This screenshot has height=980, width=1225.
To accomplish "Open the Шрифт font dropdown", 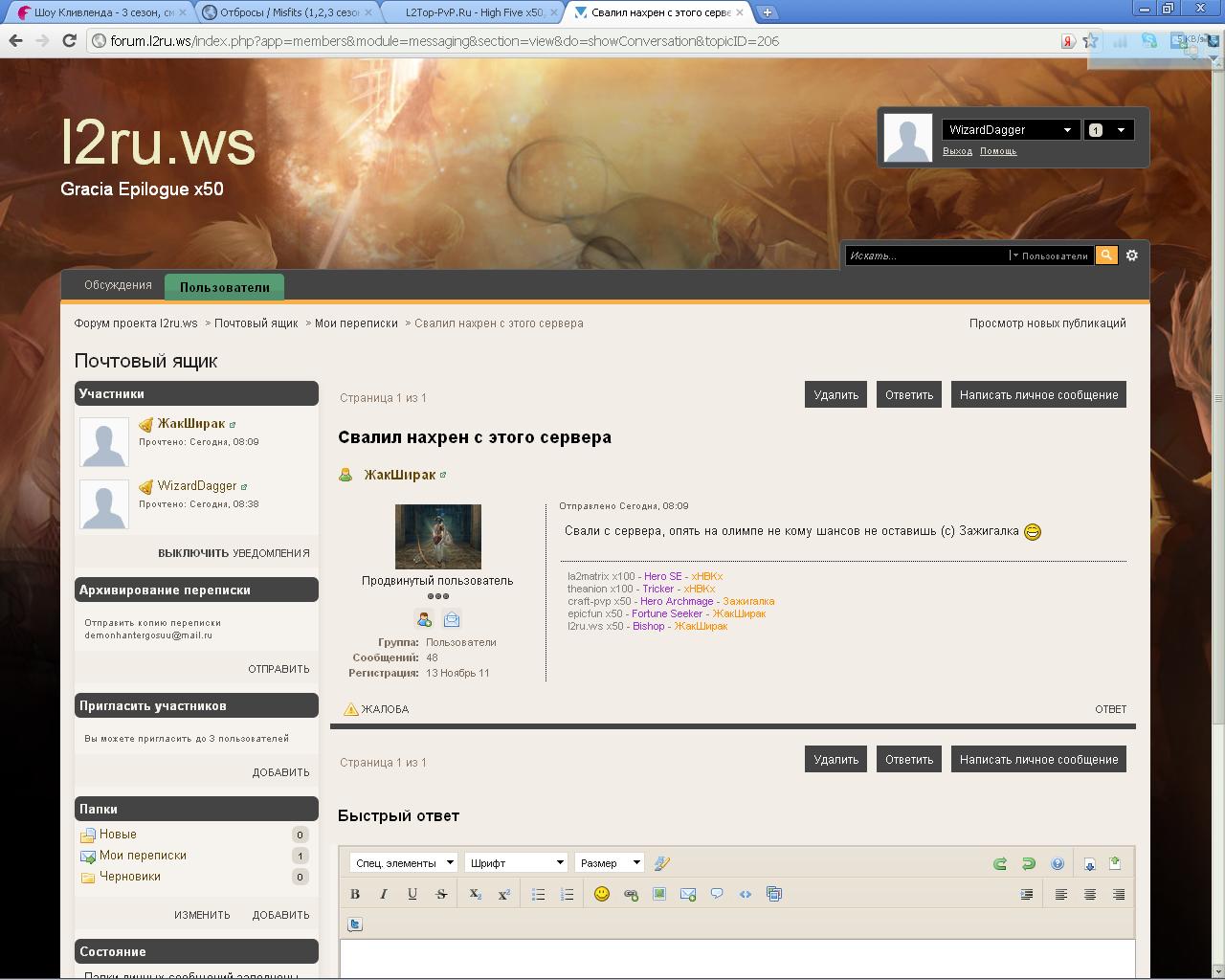I will [516, 863].
